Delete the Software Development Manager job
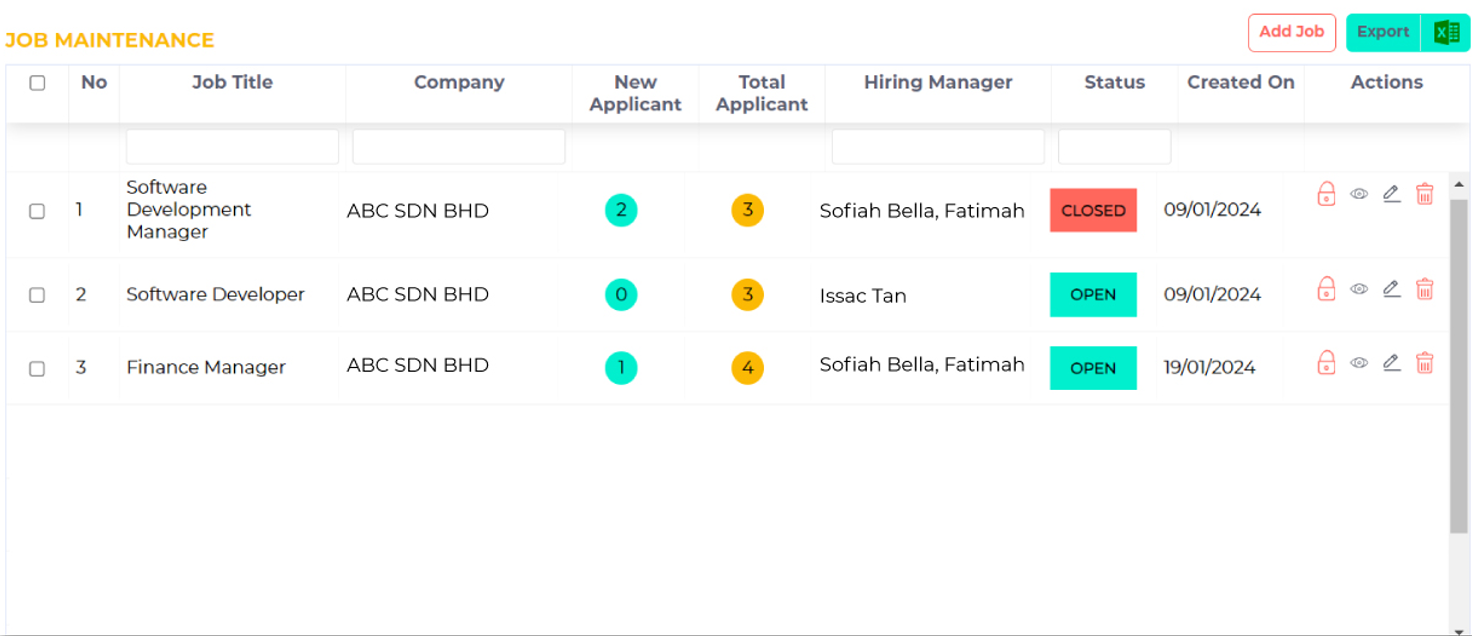The image size is (1472, 636). pos(1425,194)
